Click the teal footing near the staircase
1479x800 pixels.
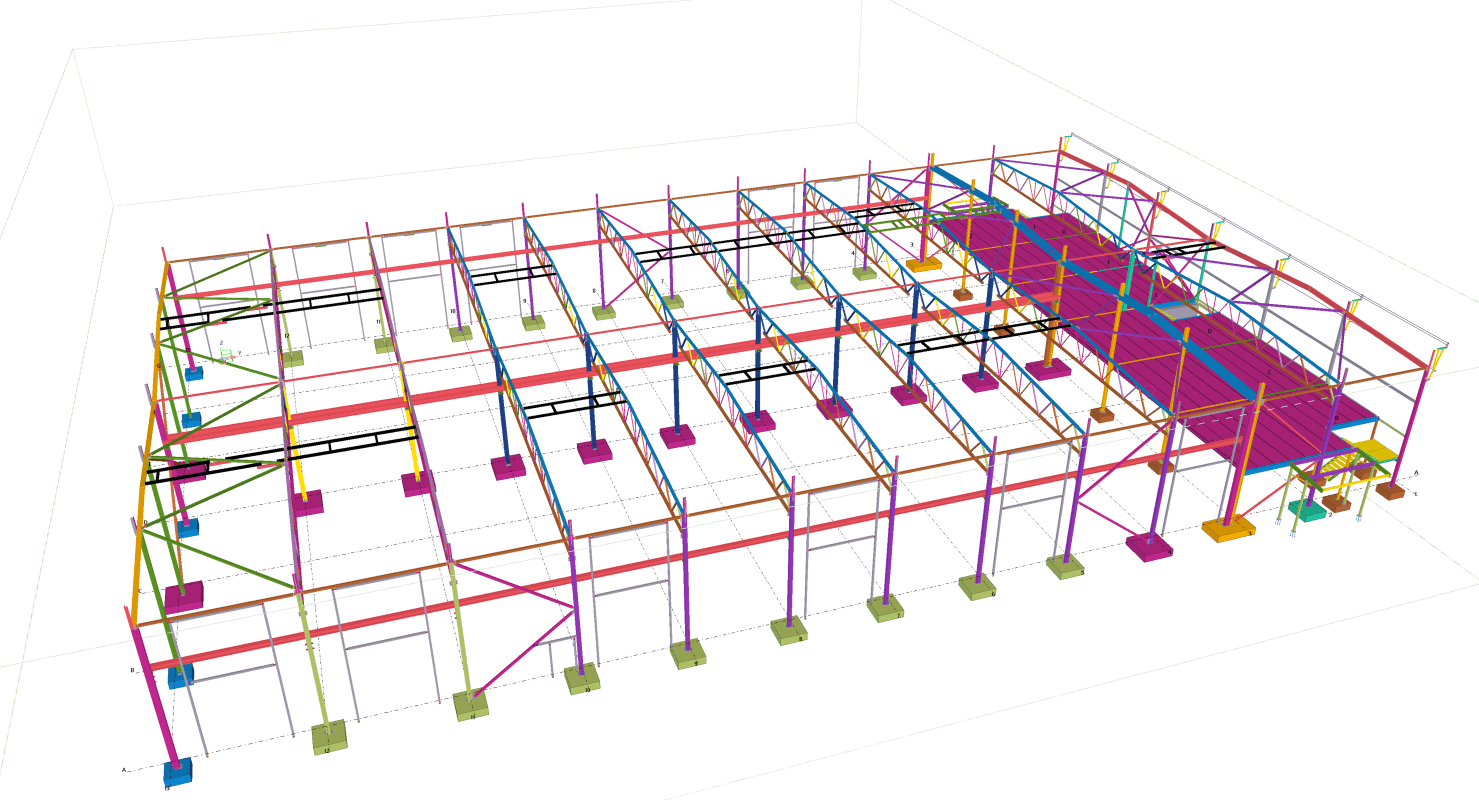click(1307, 509)
